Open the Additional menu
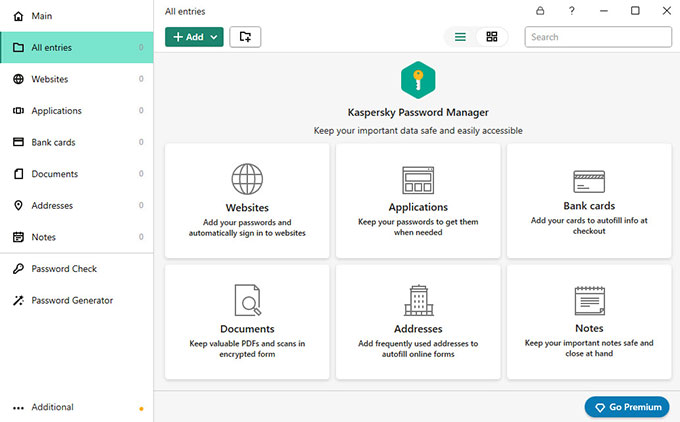 pyautogui.click(x=76, y=407)
